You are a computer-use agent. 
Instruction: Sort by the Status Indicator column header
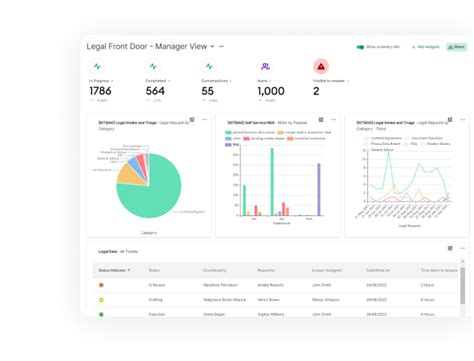coord(114,270)
